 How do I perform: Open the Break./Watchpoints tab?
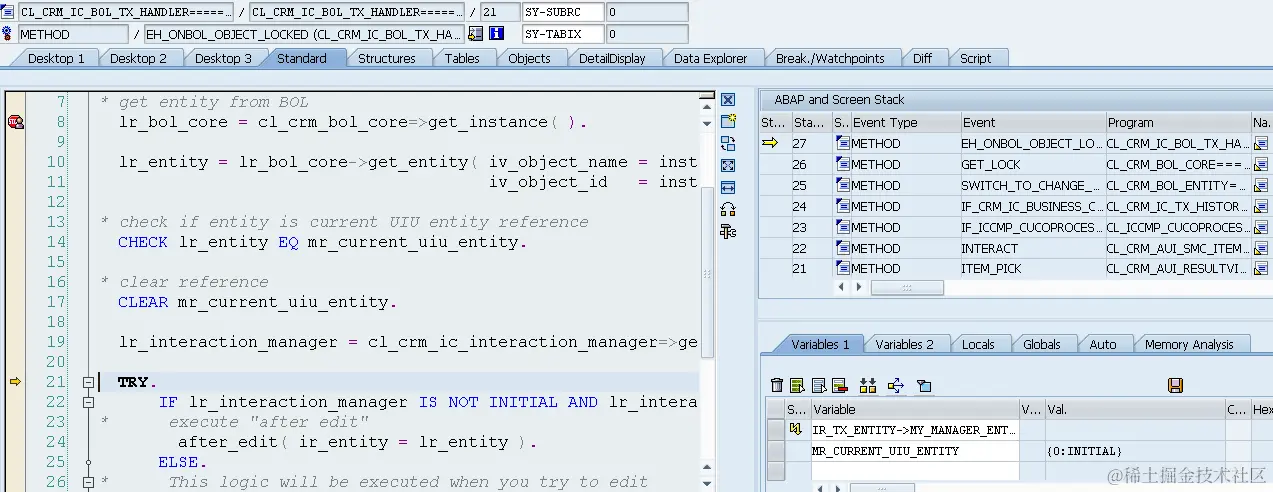coord(830,58)
